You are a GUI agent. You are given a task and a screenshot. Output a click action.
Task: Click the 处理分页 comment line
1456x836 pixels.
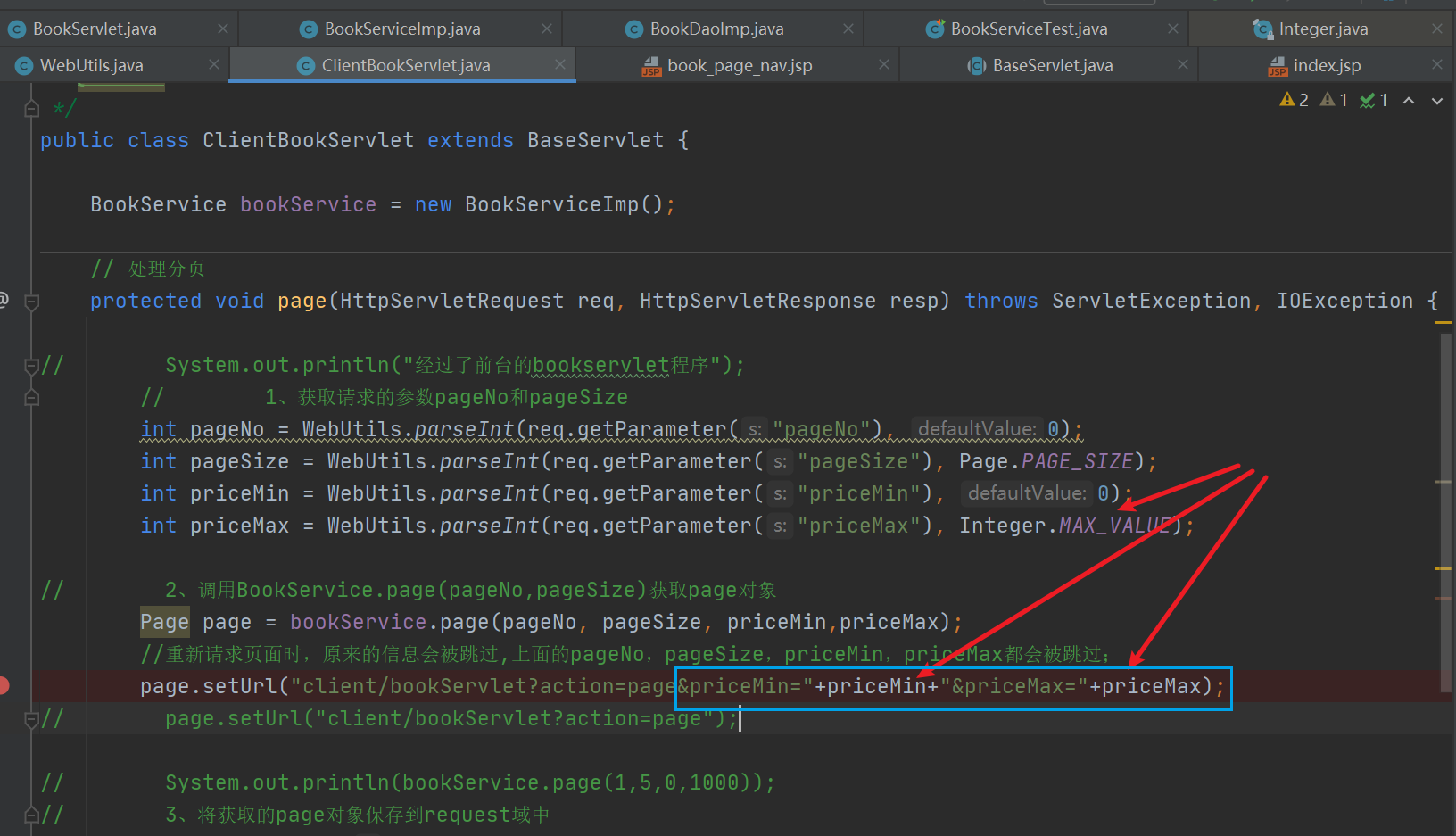[148, 269]
